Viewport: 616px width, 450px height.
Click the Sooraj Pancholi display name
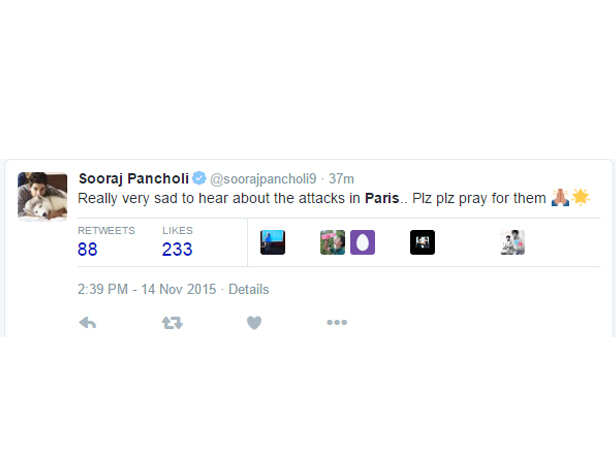click(134, 178)
